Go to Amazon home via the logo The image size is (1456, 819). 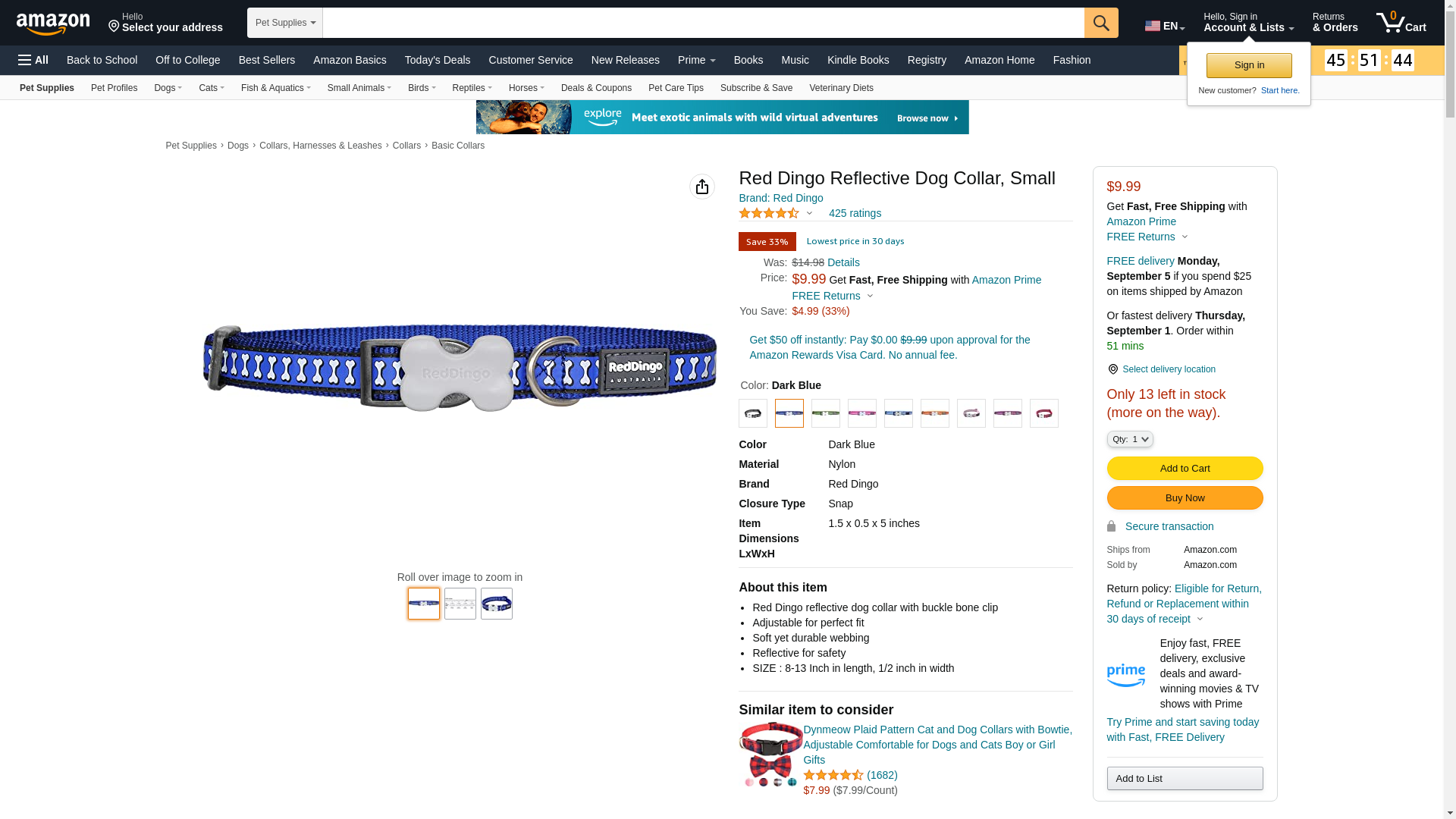[53, 24]
